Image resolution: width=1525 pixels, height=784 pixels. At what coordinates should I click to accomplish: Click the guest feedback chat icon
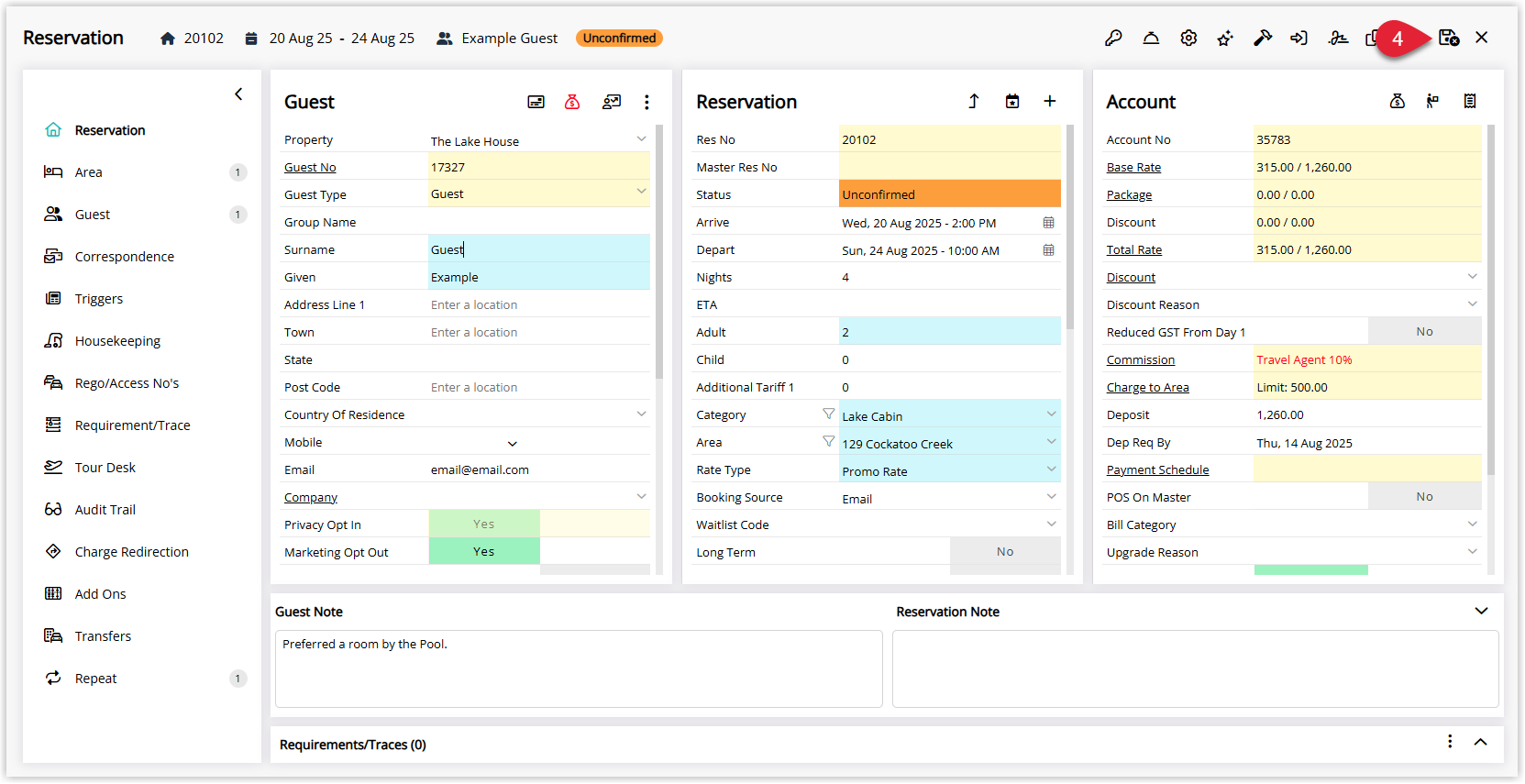point(612,102)
